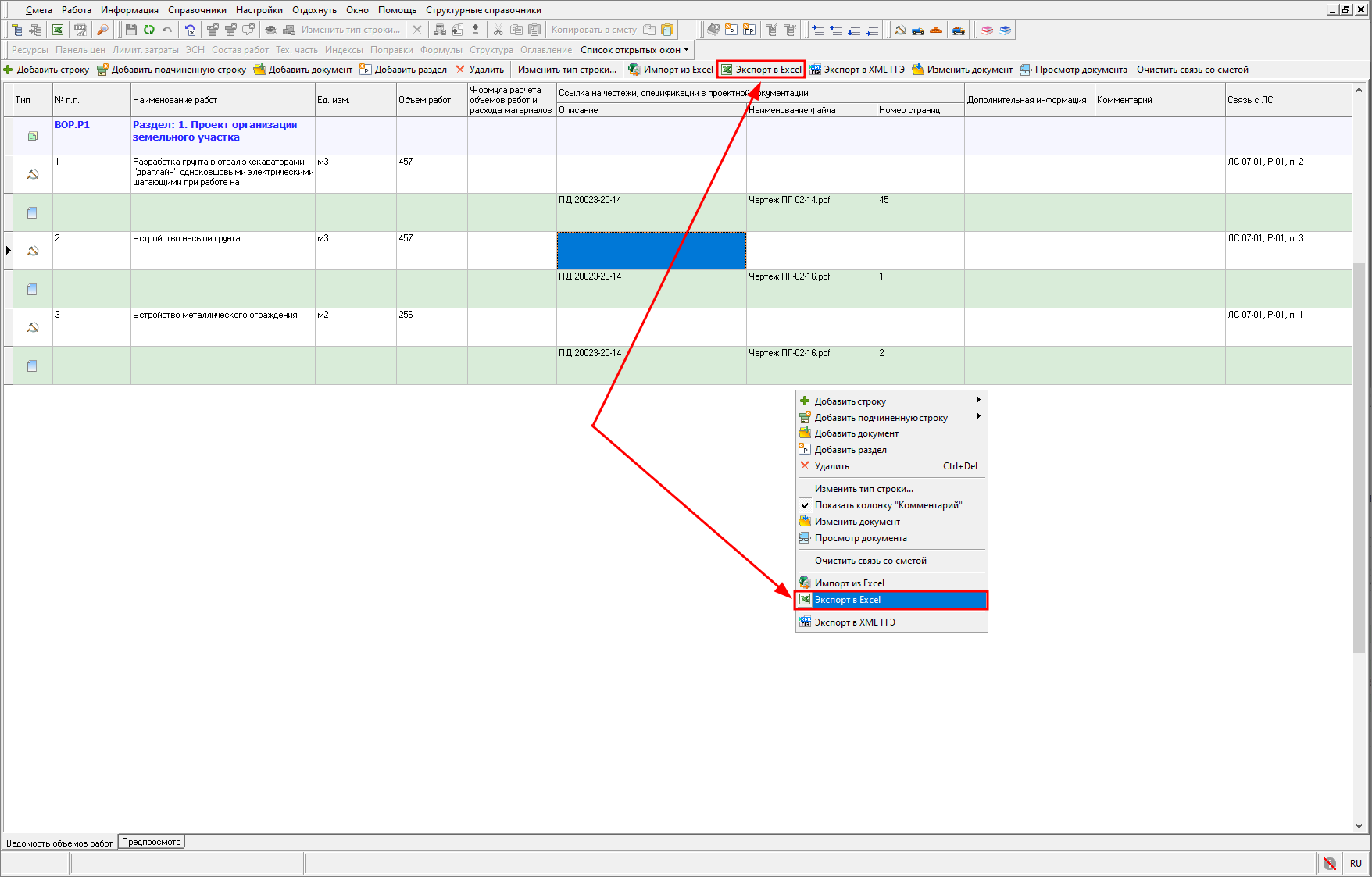The width and height of the screenshot is (1372, 877).
Task: Switch to the 'Предпросмотр' tab
Action: click(152, 842)
